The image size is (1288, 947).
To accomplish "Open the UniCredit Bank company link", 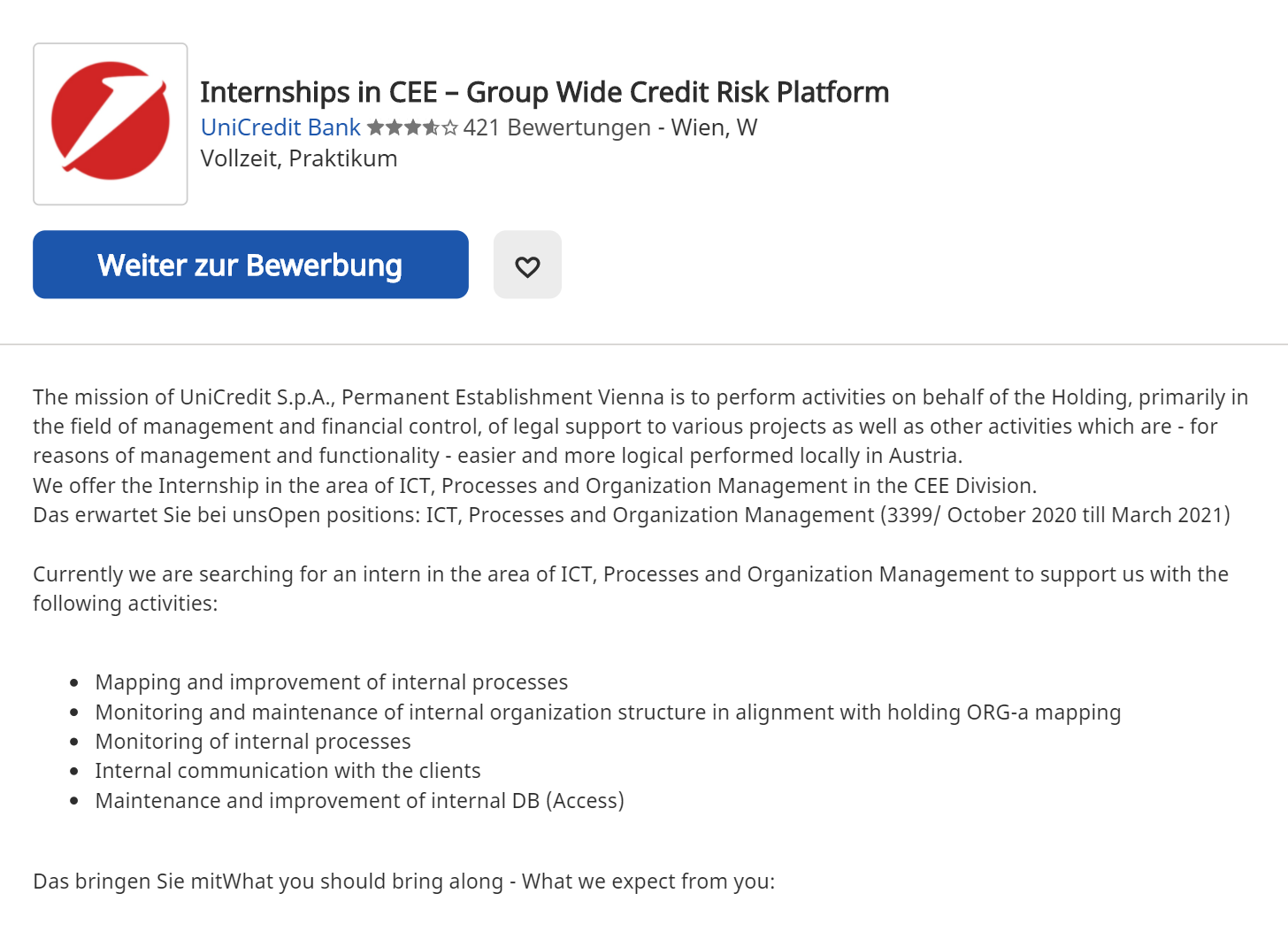I will tap(280, 127).
